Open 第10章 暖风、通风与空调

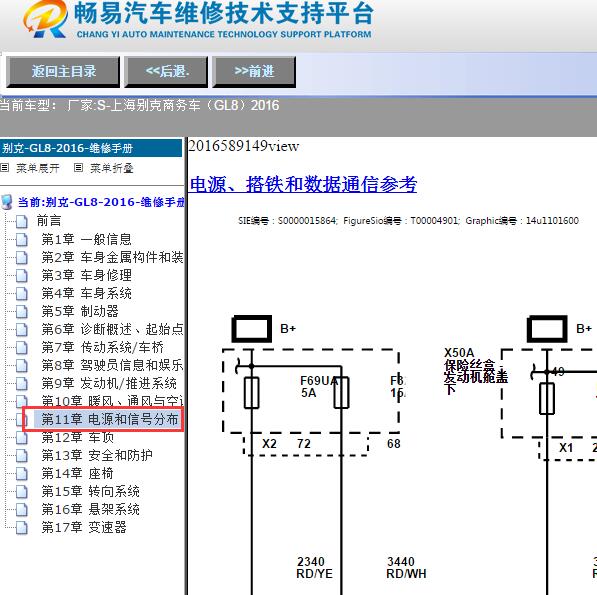112,400
